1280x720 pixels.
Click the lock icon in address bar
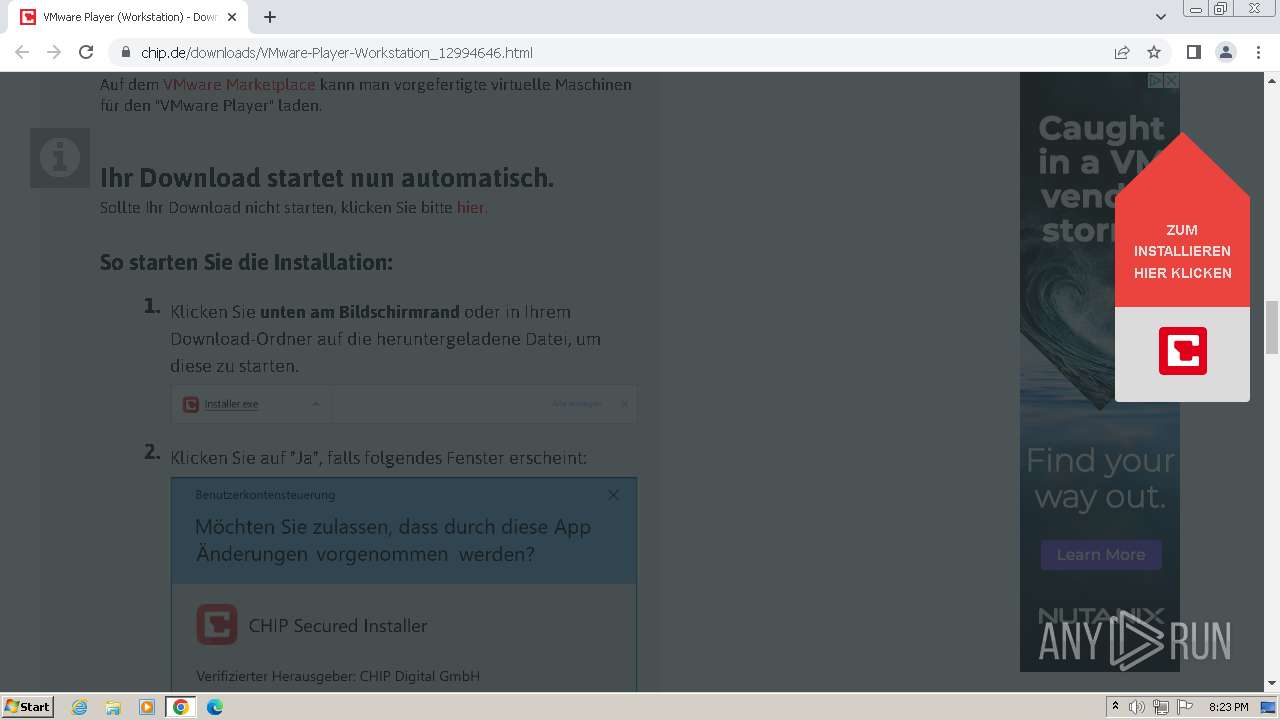coord(125,53)
